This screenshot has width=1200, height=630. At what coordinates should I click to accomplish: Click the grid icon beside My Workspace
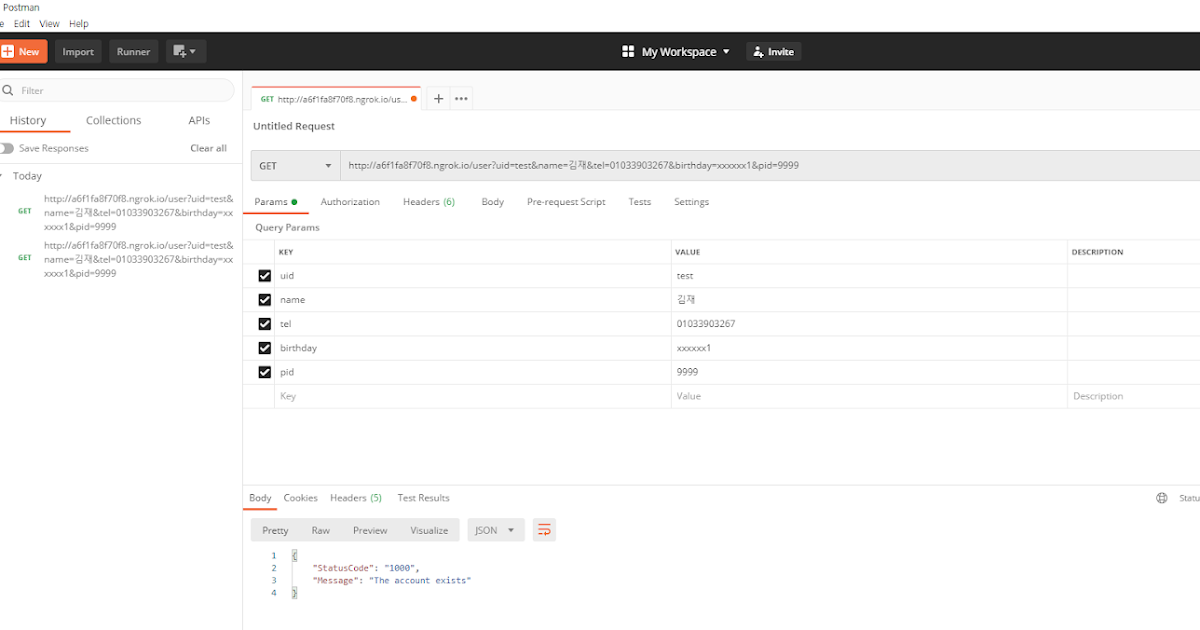point(629,51)
